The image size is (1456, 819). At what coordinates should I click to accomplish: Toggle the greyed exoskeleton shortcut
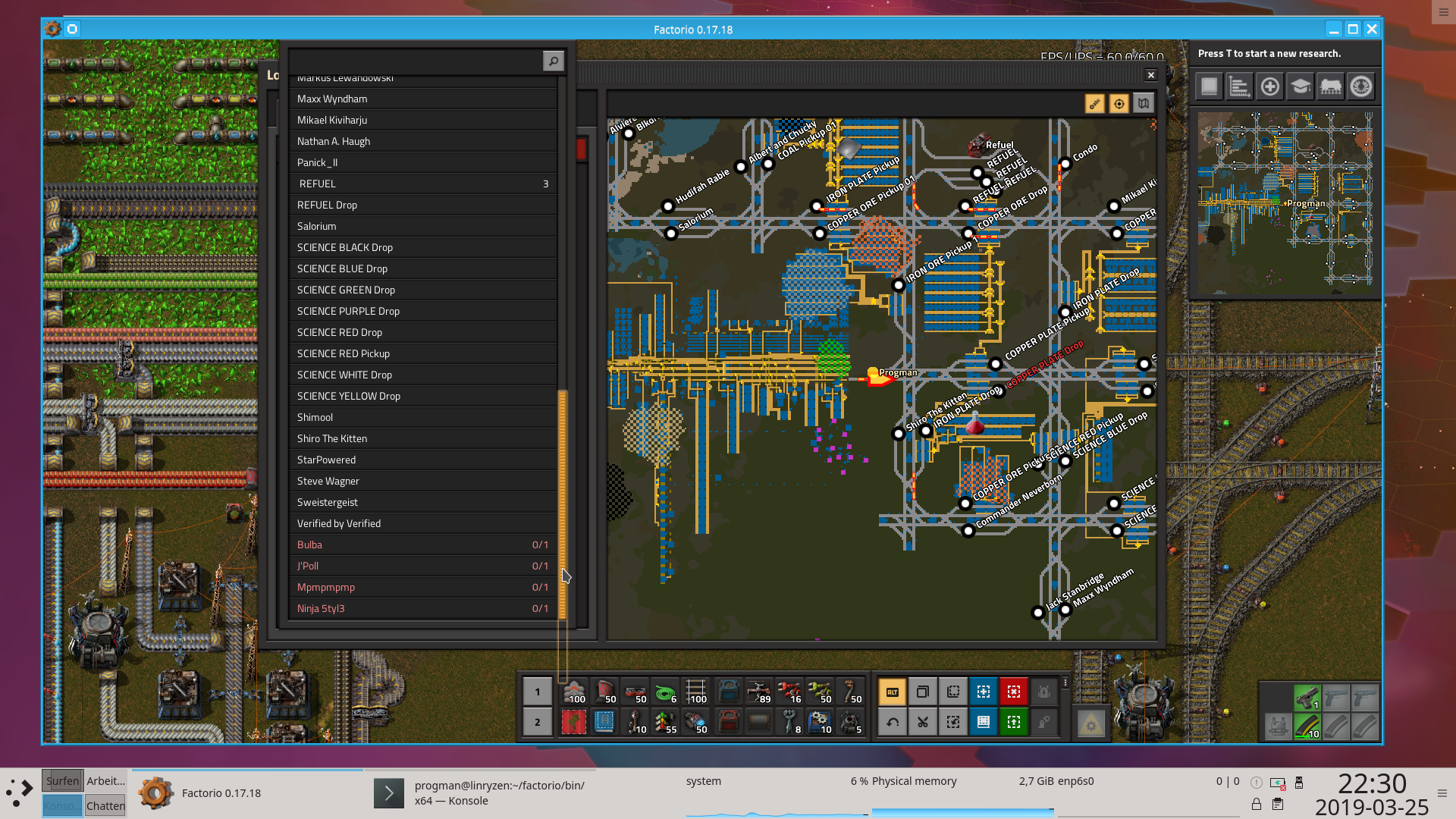point(1044,722)
